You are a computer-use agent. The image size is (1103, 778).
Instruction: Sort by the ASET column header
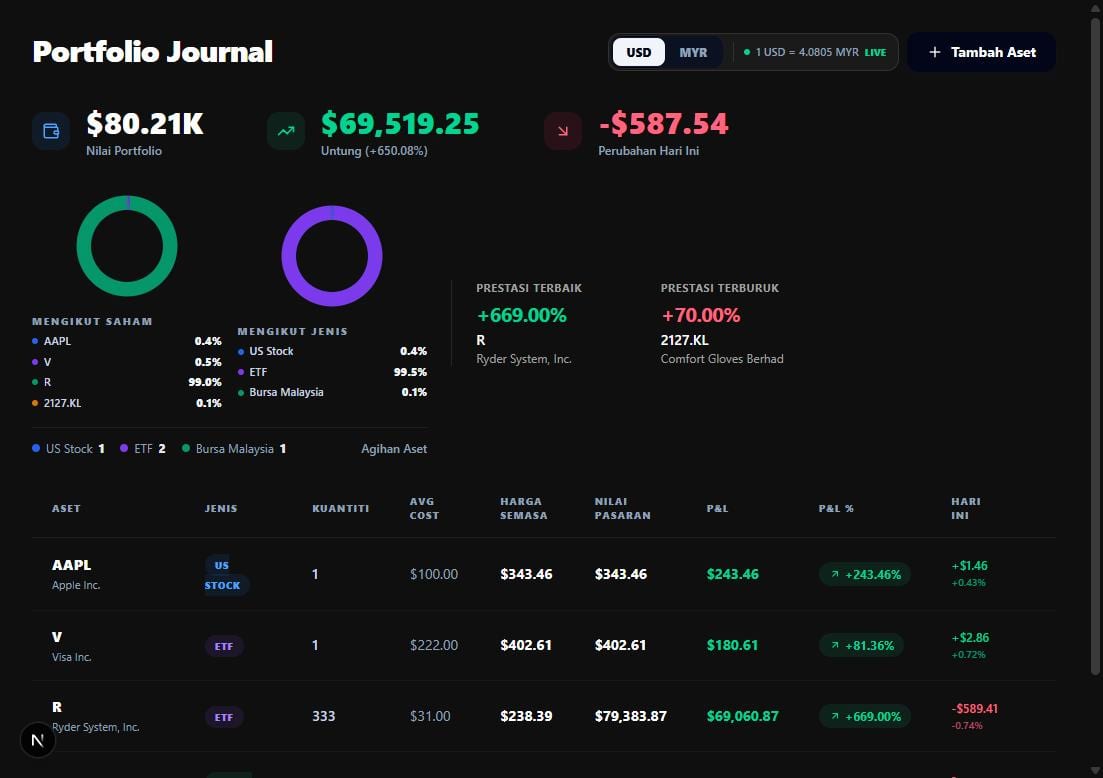click(66, 509)
